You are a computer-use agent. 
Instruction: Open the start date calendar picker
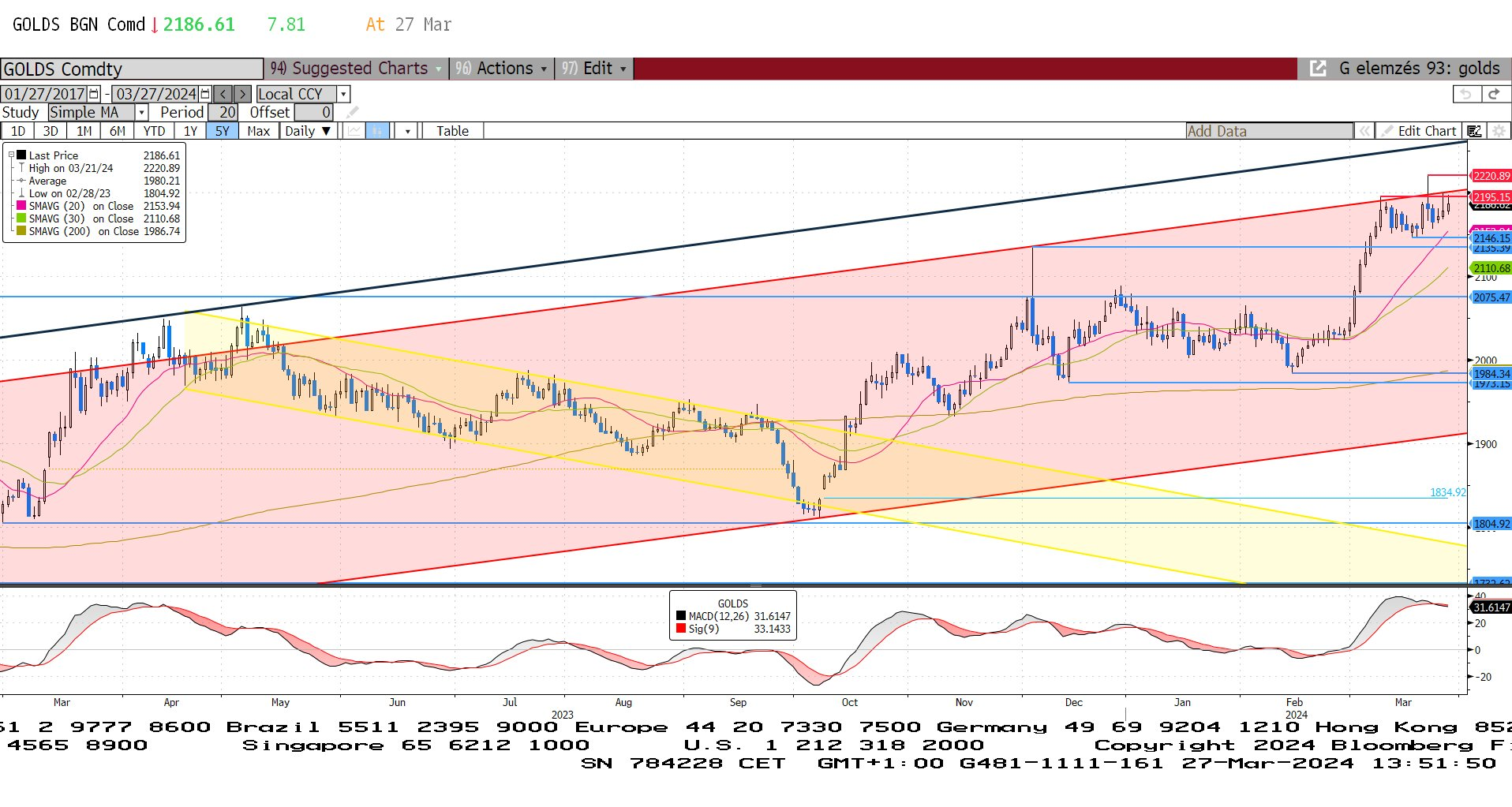click(94, 94)
